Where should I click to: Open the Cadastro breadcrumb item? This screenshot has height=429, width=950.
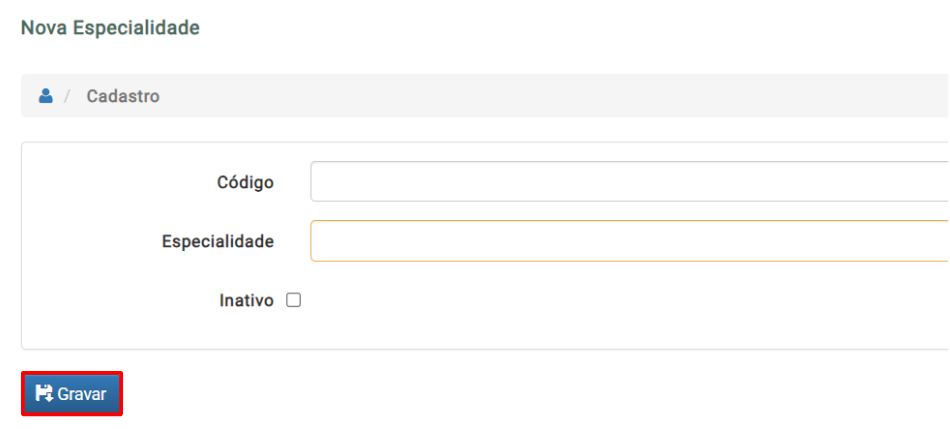coord(123,96)
